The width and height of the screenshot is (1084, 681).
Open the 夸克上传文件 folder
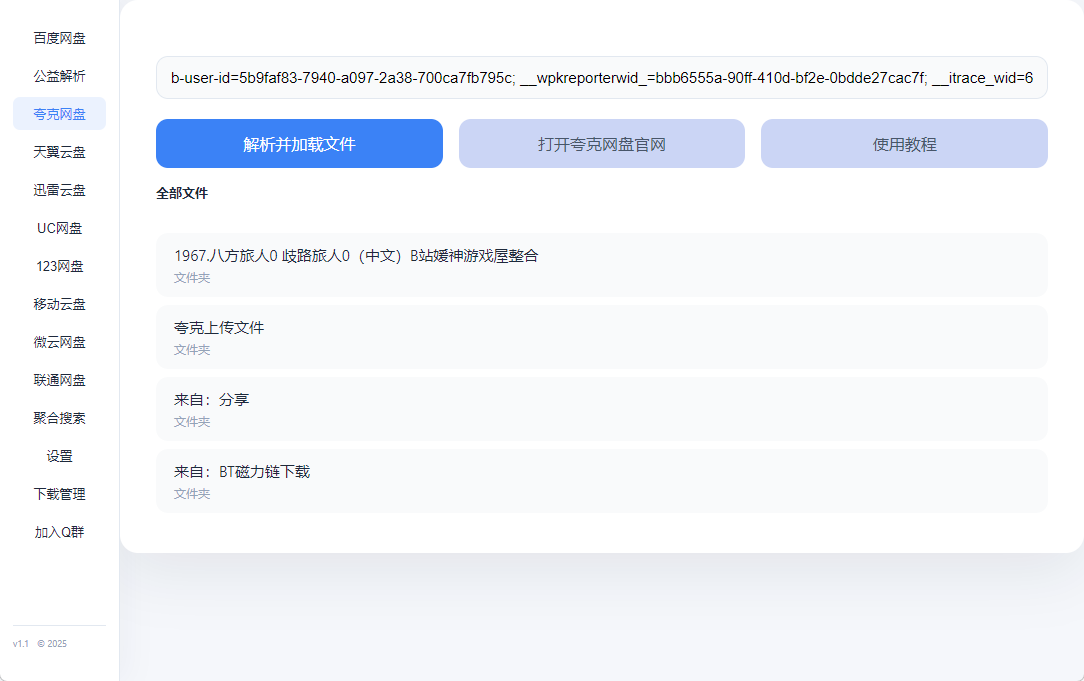tap(601, 336)
